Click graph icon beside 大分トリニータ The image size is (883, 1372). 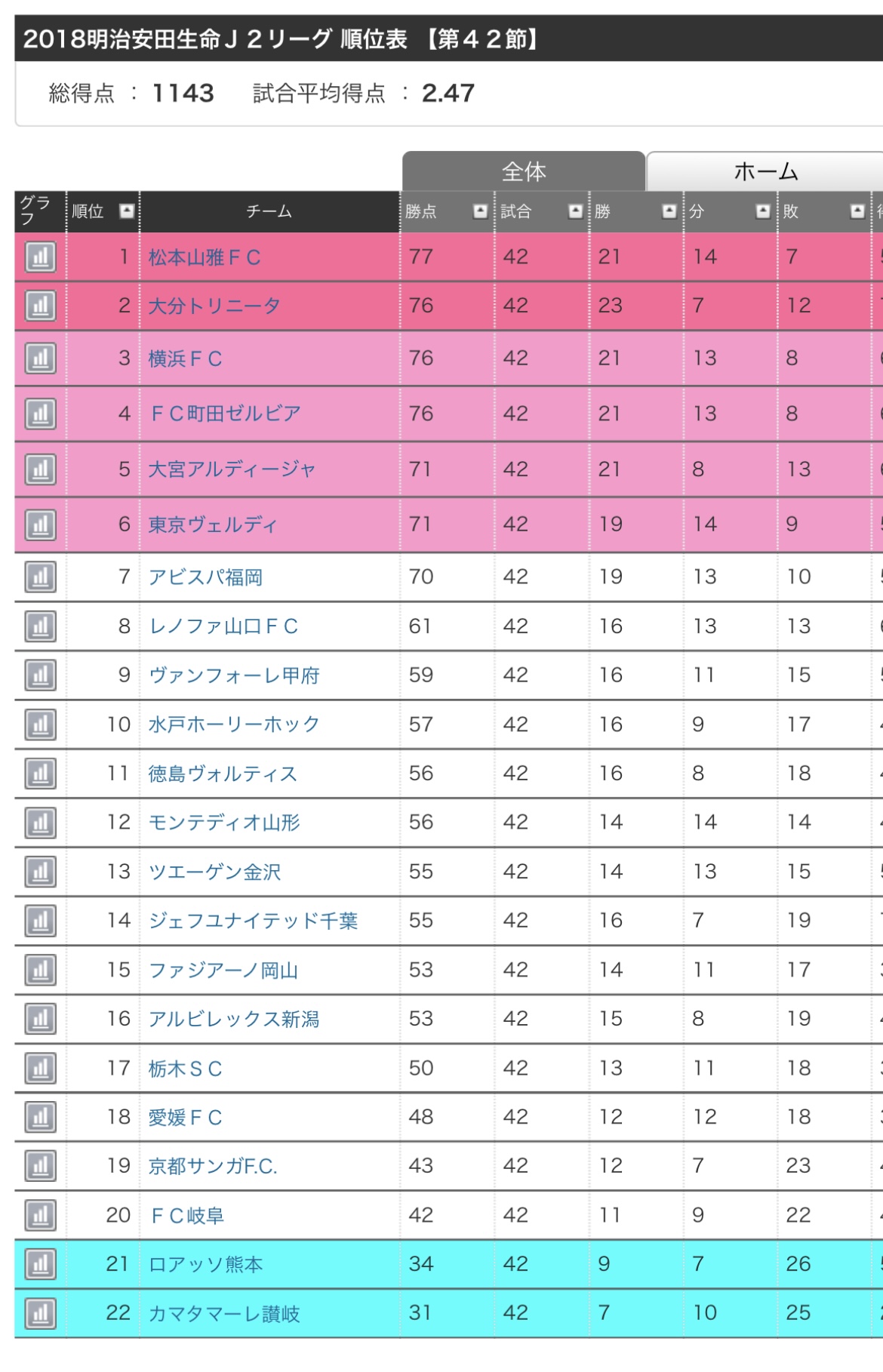click(x=40, y=306)
